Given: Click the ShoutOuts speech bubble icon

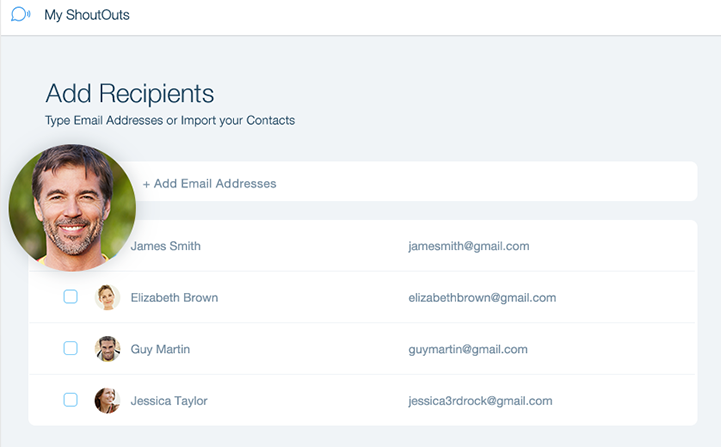Looking at the screenshot, I should click(x=20, y=16).
